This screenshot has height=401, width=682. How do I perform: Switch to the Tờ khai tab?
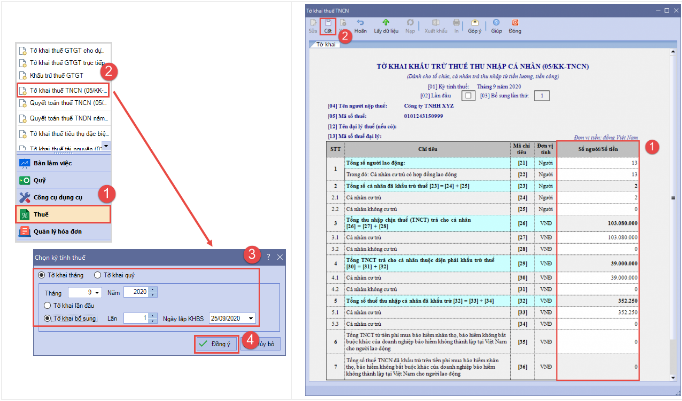(325, 44)
